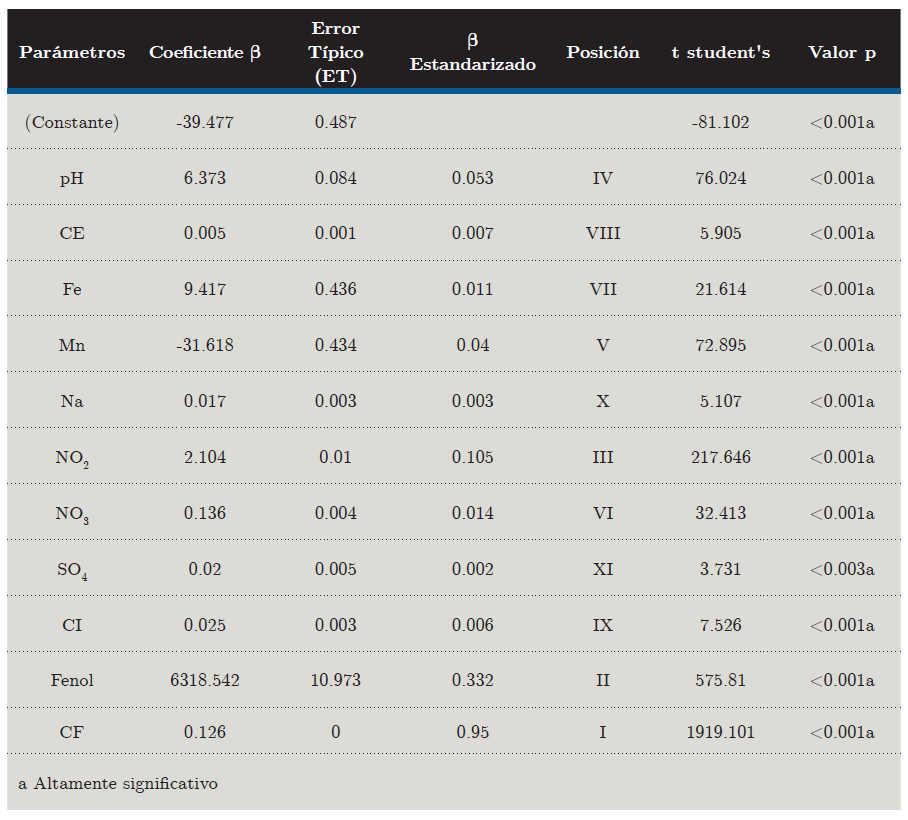Click the Mn coefficient -31.618

pos(205,345)
